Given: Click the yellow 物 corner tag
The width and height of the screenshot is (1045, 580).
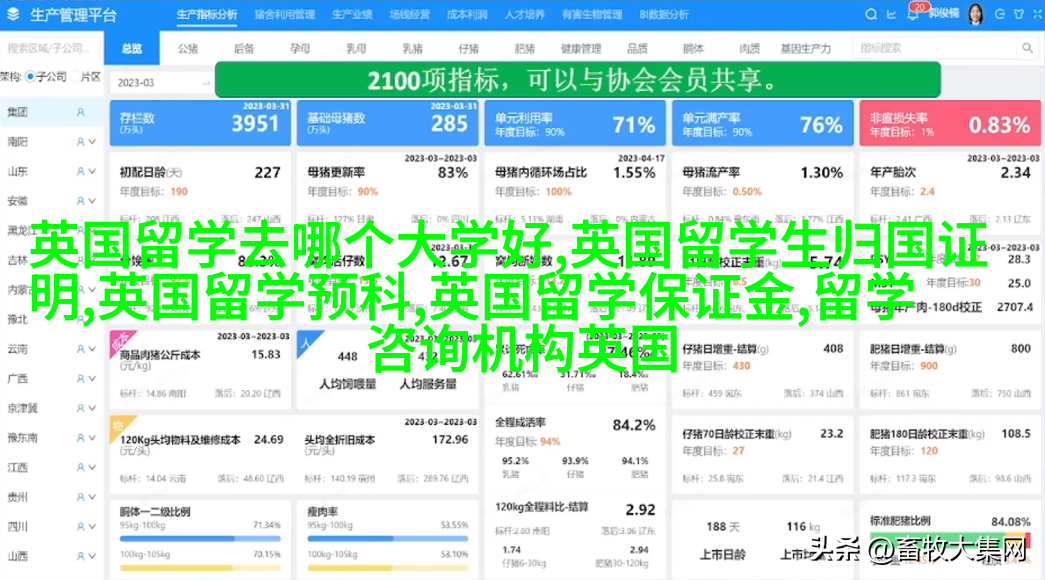Looking at the screenshot, I should pos(121,426).
